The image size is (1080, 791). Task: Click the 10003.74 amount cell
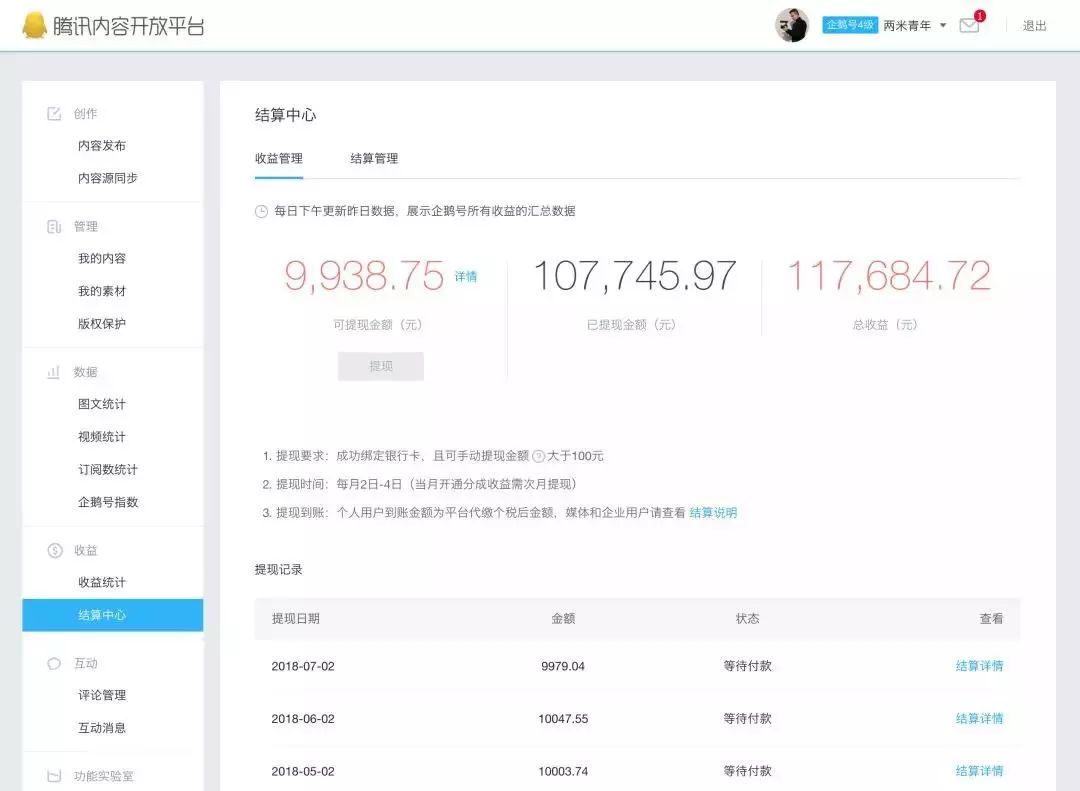(563, 771)
